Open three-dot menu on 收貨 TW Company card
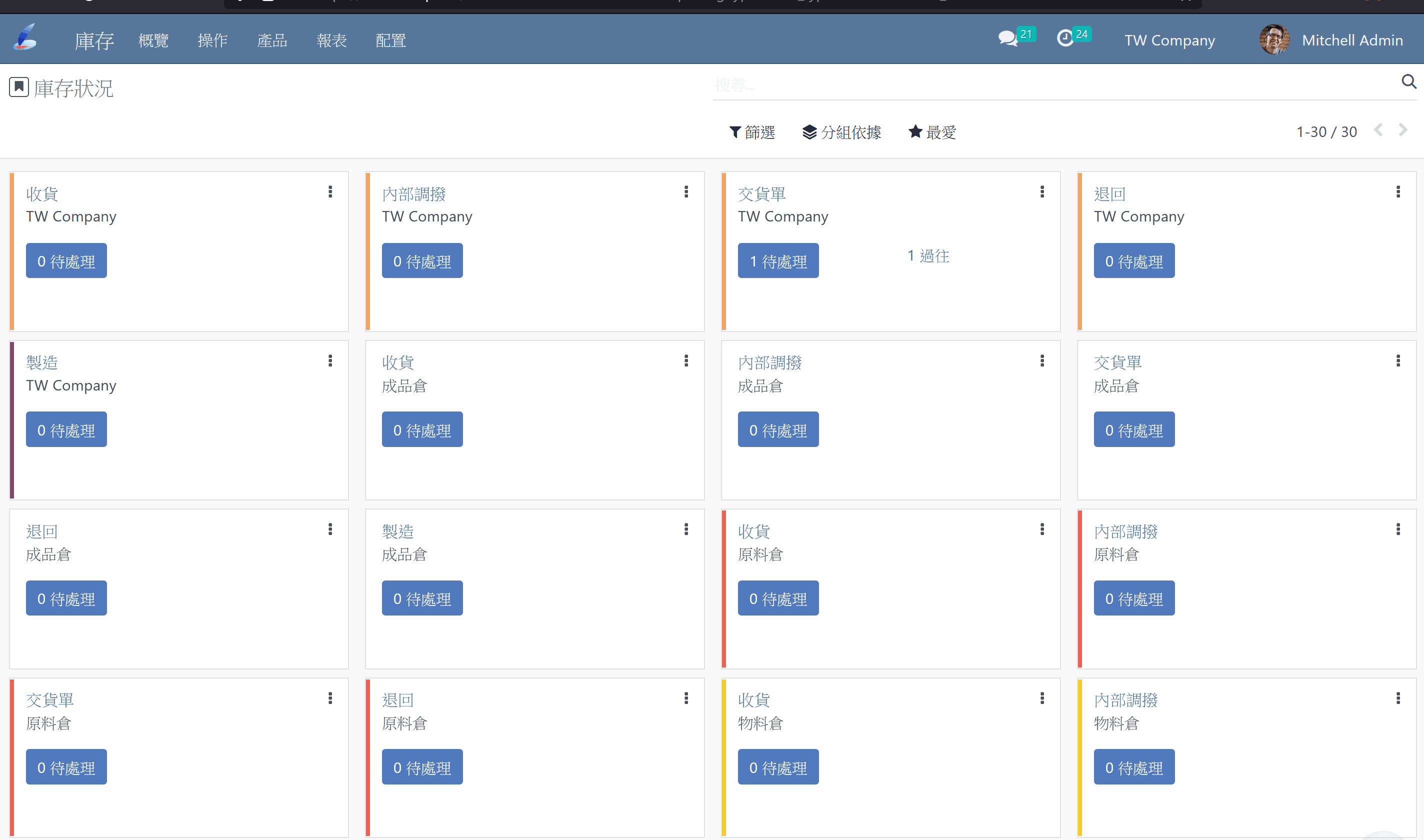Image resolution: width=1424 pixels, height=840 pixels. pyautogui.click(x=330, y=192)
